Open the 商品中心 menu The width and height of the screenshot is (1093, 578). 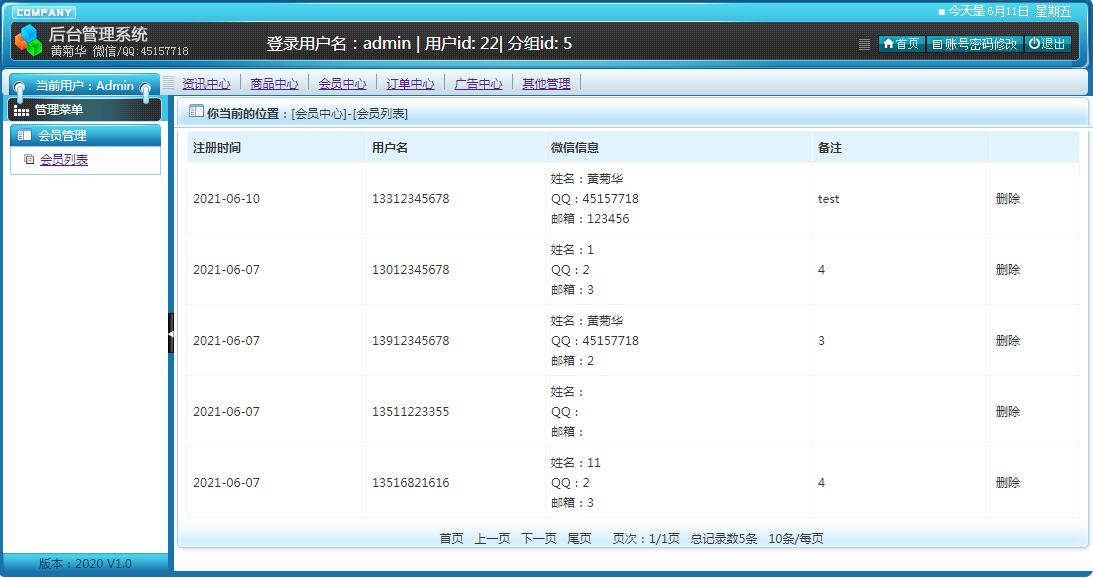click(x=274, y=84)
